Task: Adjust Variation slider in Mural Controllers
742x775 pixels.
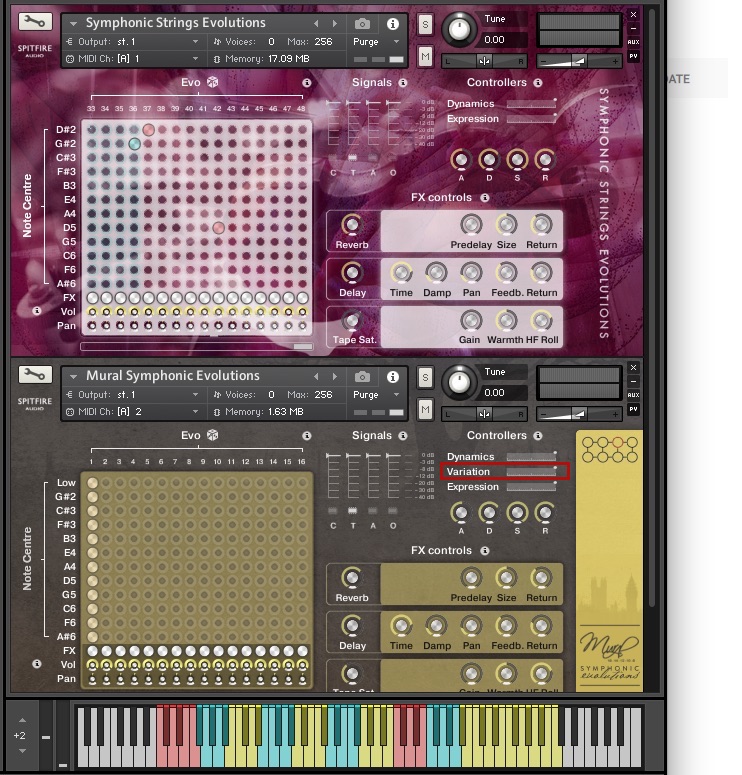Action: coord(531,472)
